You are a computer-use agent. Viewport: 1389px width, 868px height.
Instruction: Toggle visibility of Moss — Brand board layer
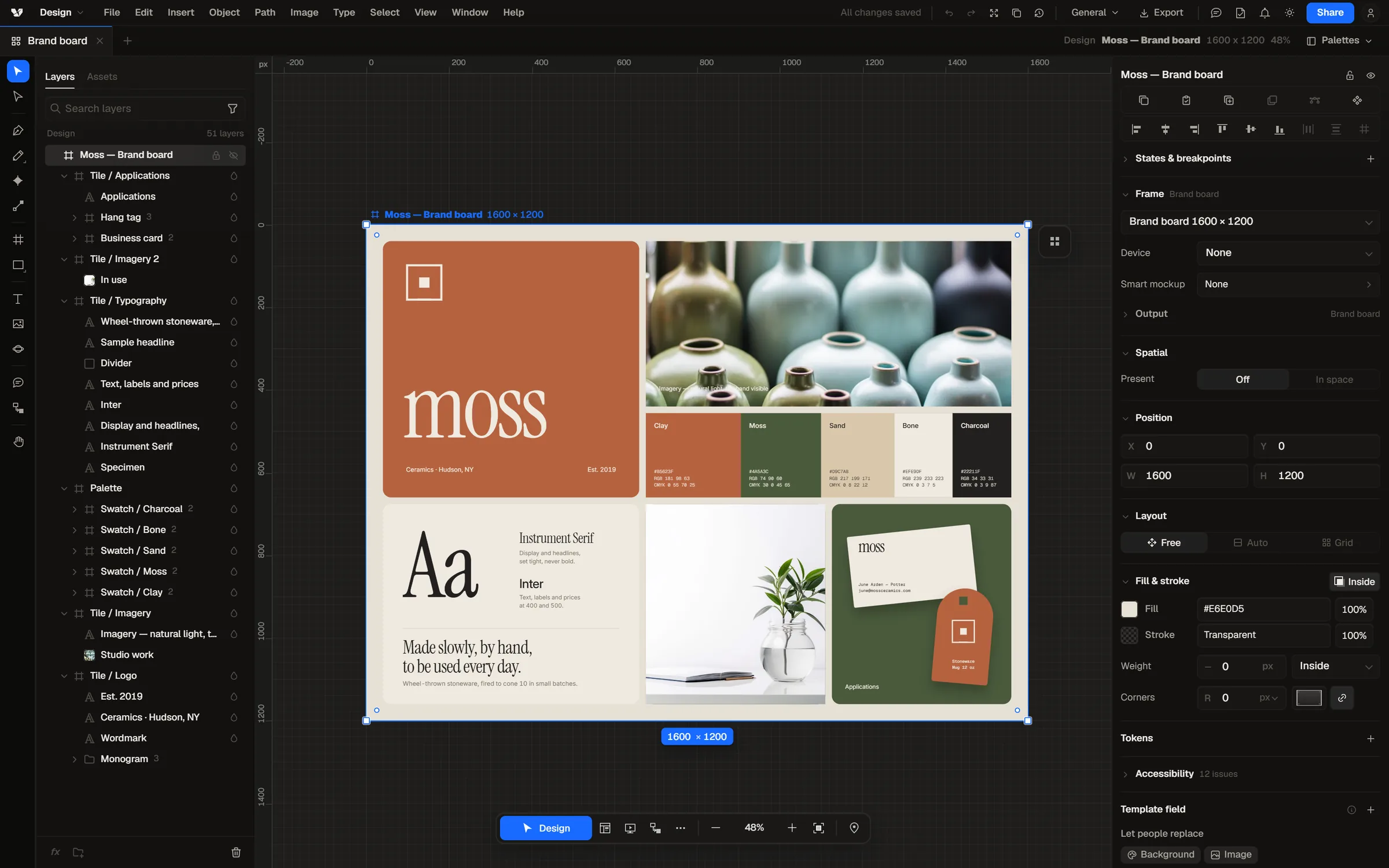234,155
